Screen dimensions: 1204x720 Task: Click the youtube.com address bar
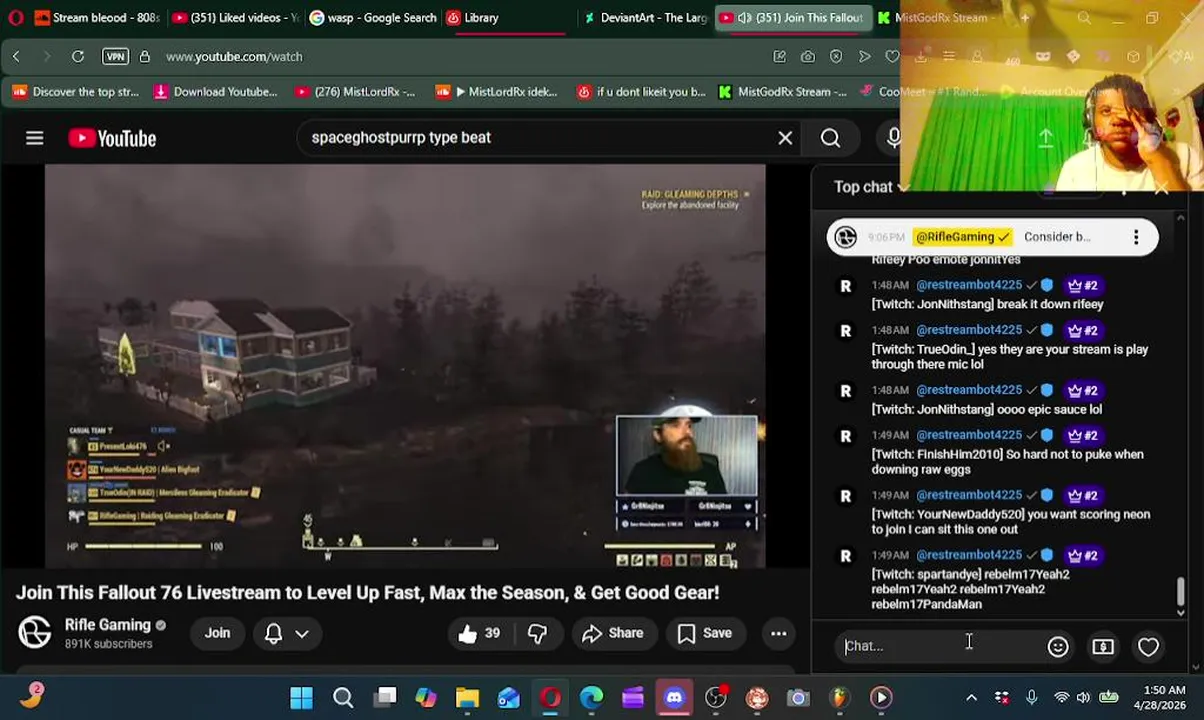(x=460, y=57)
